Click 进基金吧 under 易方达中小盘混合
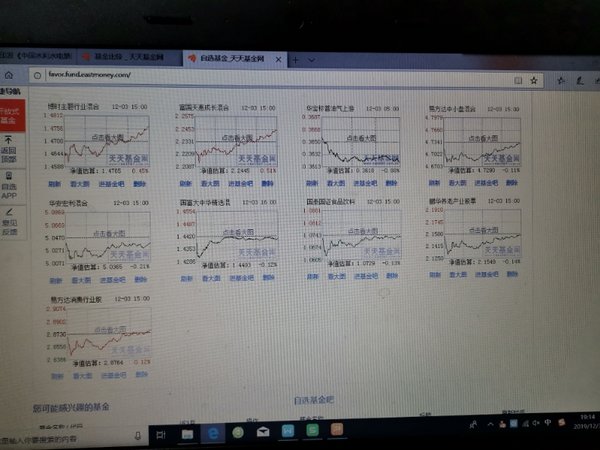 486,183
